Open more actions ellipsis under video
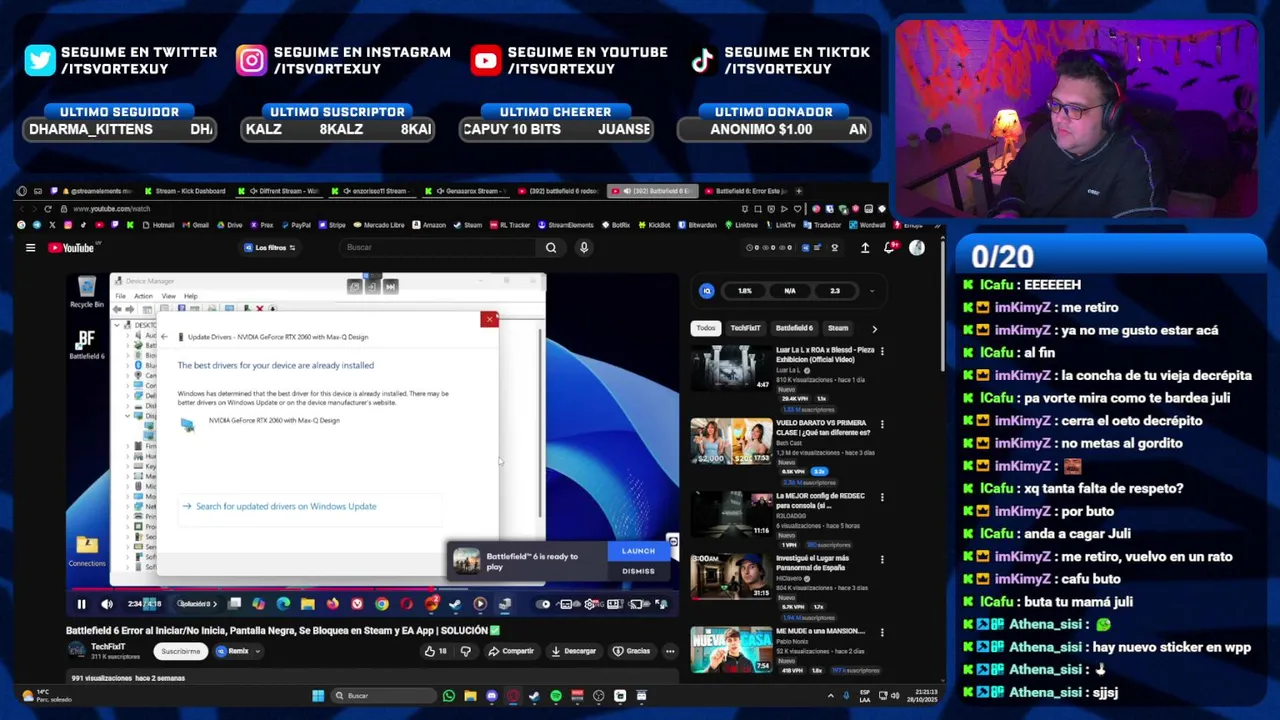The height and width of the screenshot is (720, 1280). pos(670,651)
